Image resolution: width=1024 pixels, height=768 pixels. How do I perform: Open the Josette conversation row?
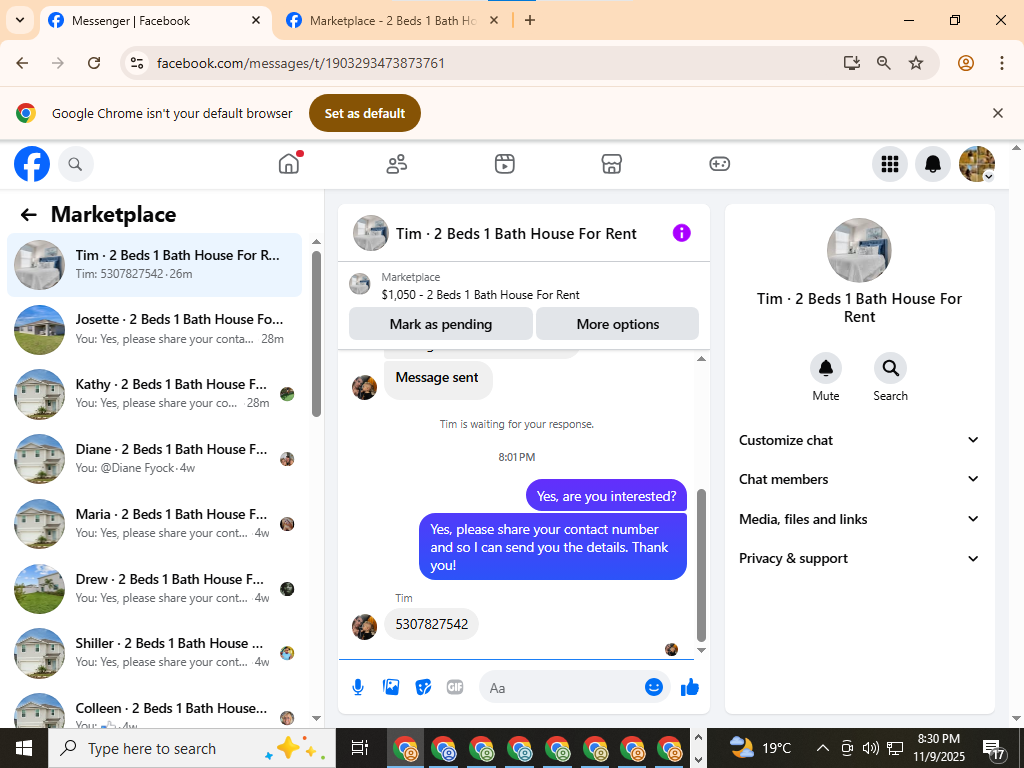tap(155, 329)
